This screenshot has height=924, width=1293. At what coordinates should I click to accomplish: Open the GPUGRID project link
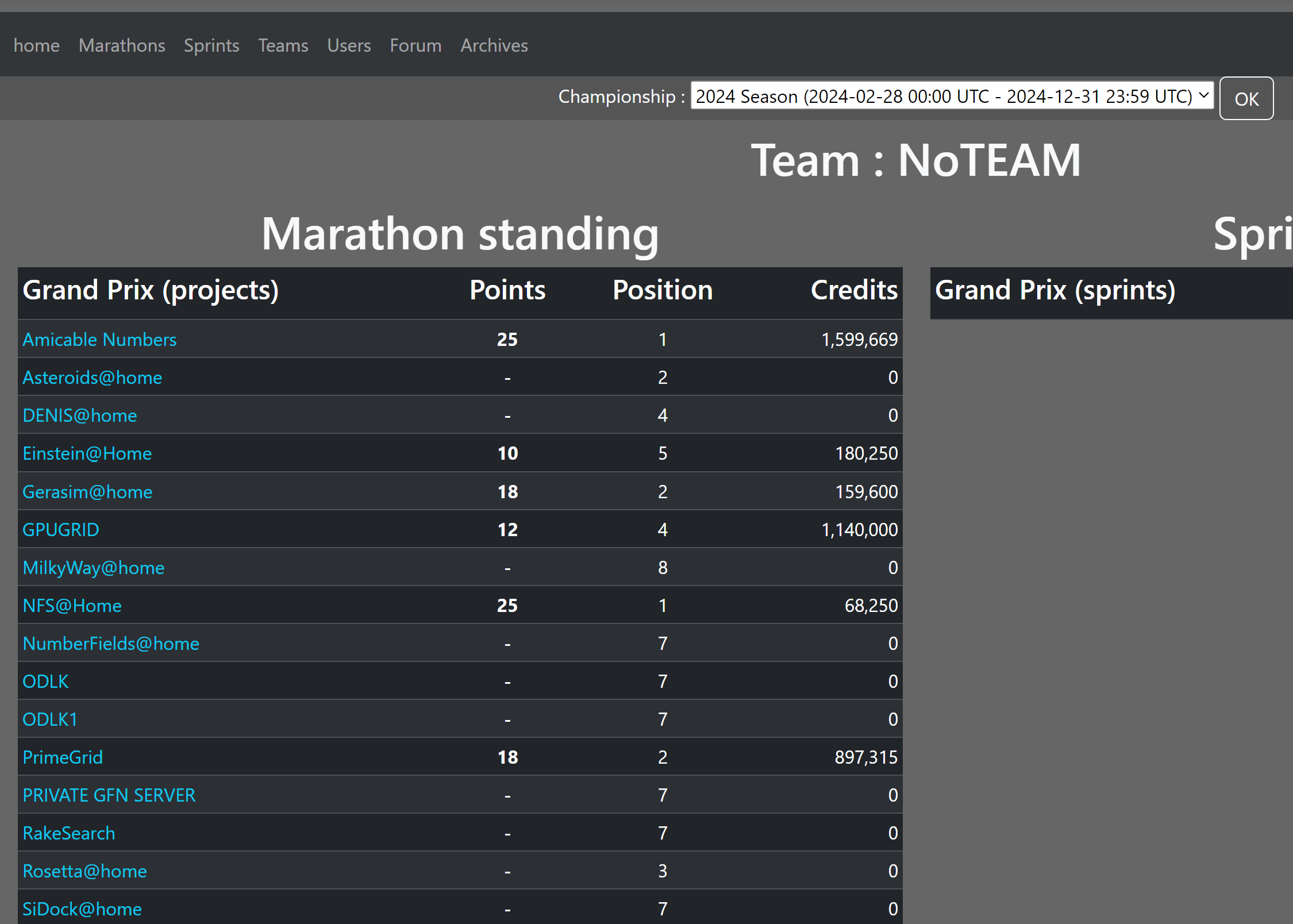[61, 530]
